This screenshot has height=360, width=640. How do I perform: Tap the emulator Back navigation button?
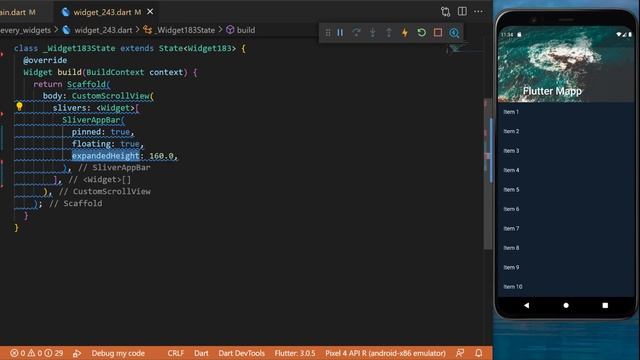527,305
